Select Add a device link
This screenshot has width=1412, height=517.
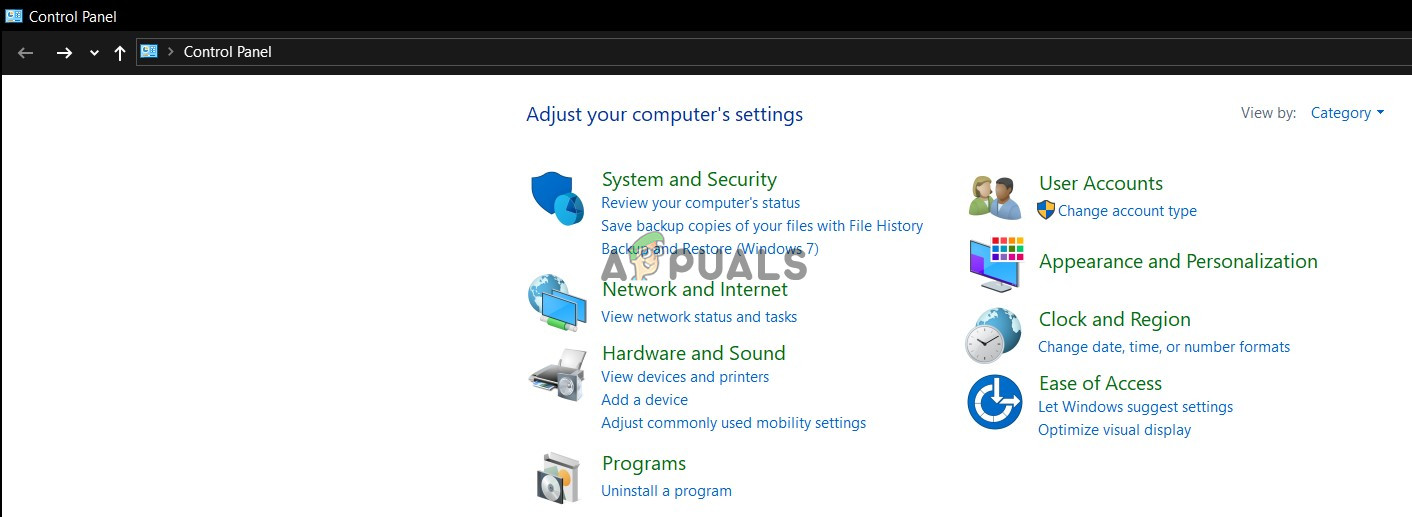(644, 400)
